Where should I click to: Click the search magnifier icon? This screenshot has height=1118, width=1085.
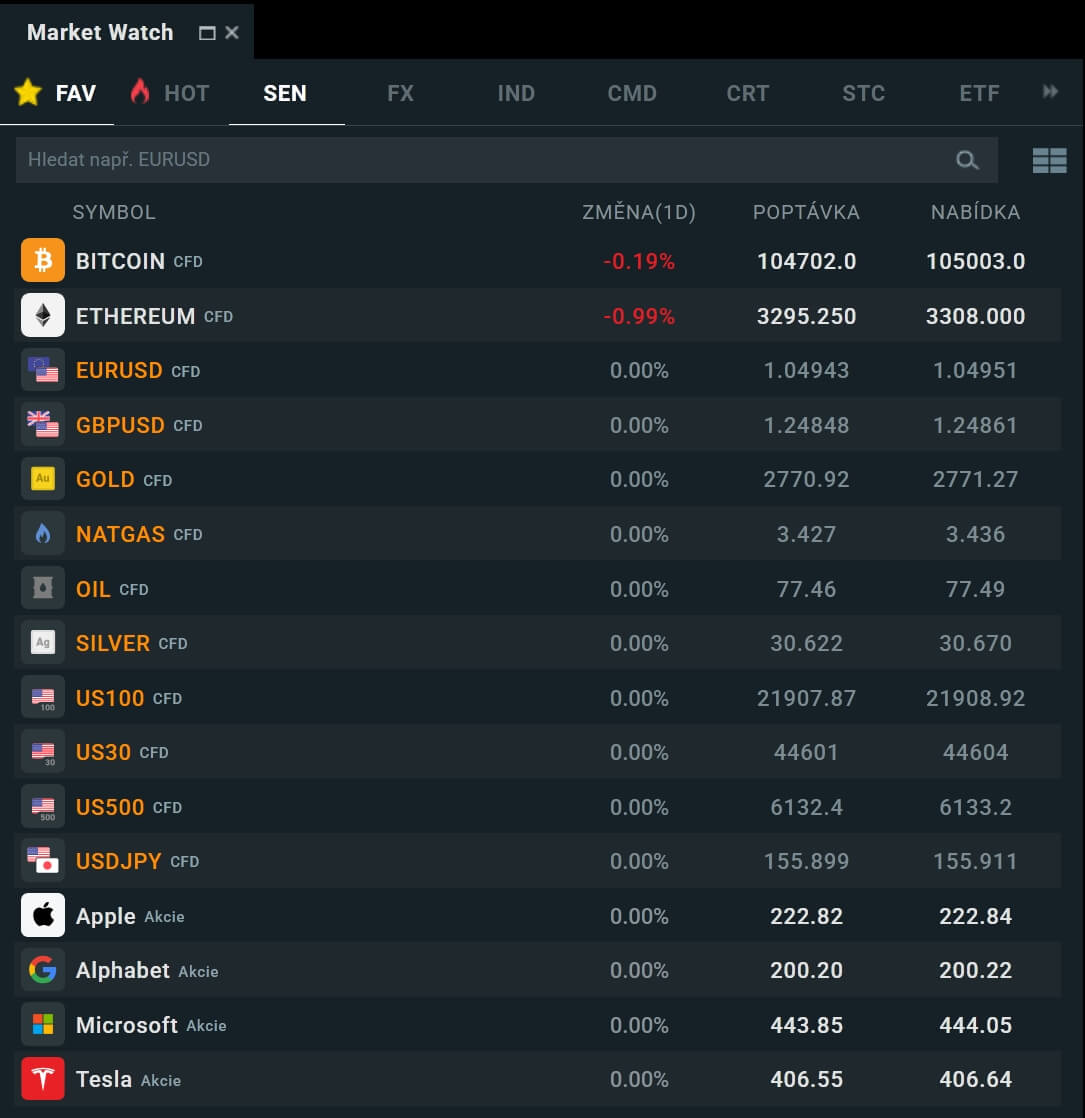point(966,160)
